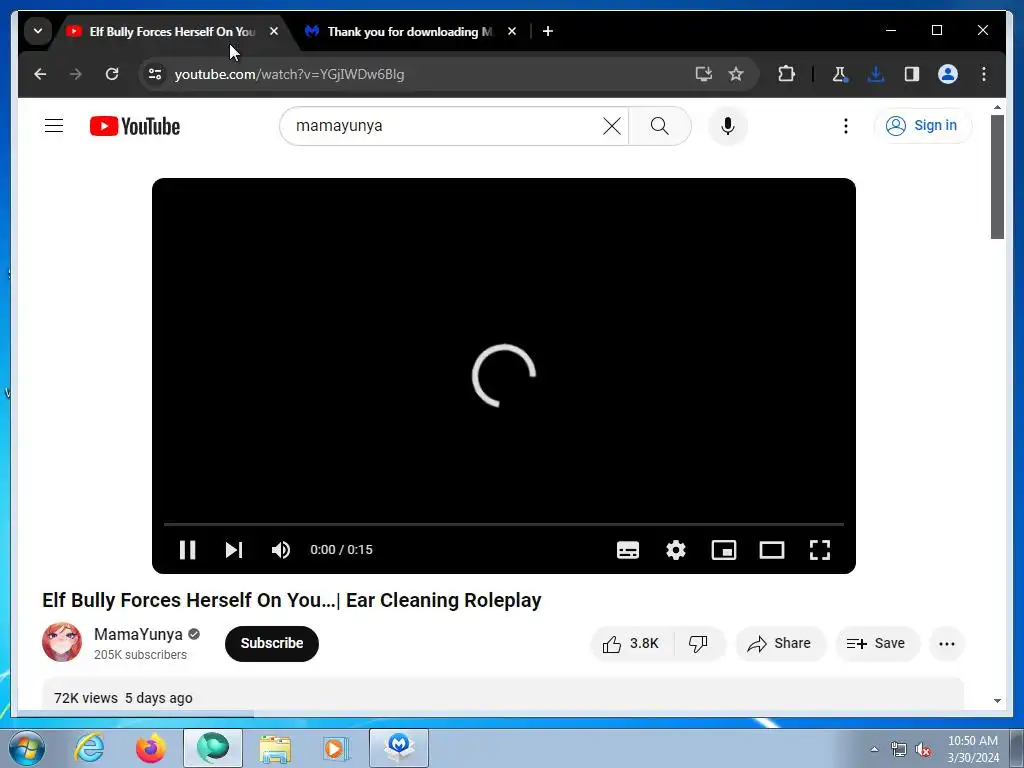Show browser downloads
Screen dimensions: 1024x768
(876, 74)
